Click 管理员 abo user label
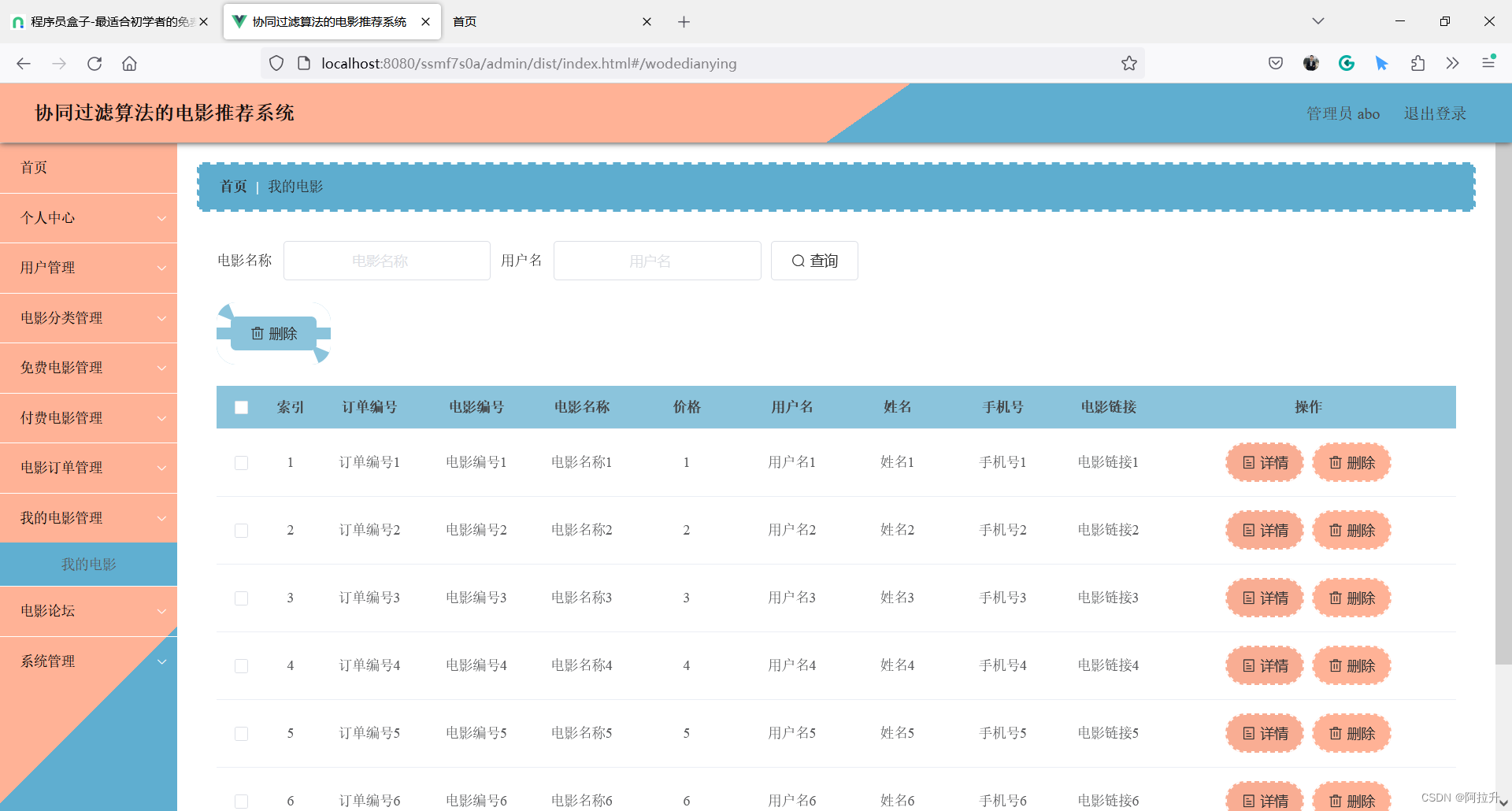1512x811 pixels. 1343,113
